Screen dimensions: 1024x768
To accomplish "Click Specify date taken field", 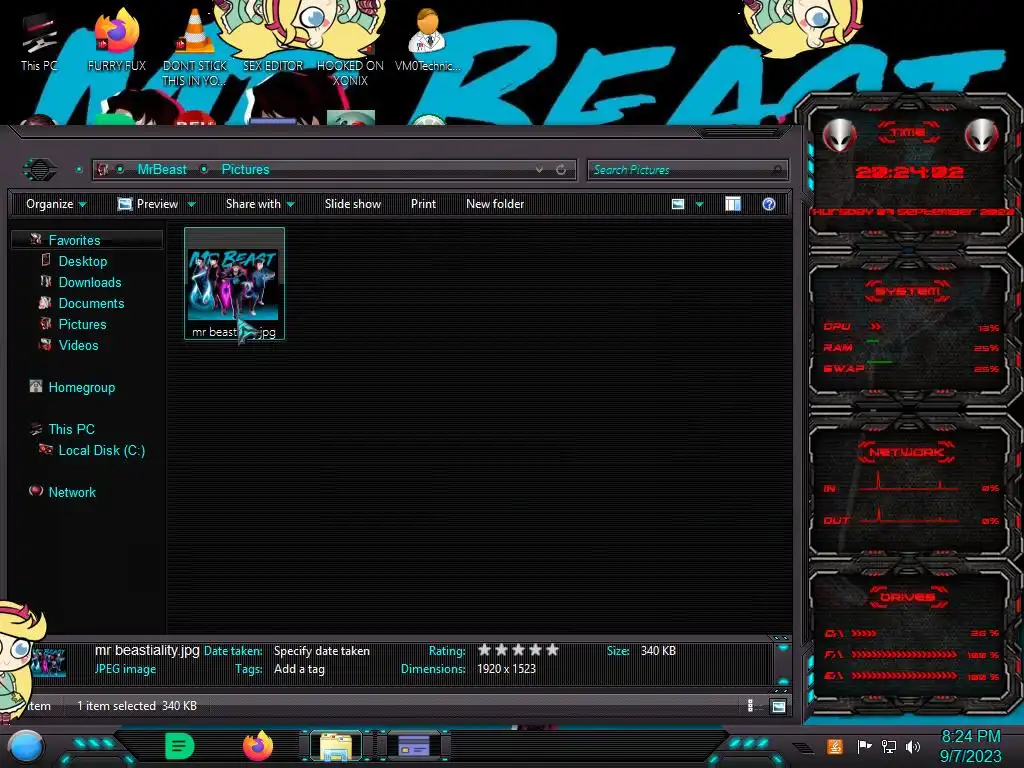I will [x=321, y=650].
